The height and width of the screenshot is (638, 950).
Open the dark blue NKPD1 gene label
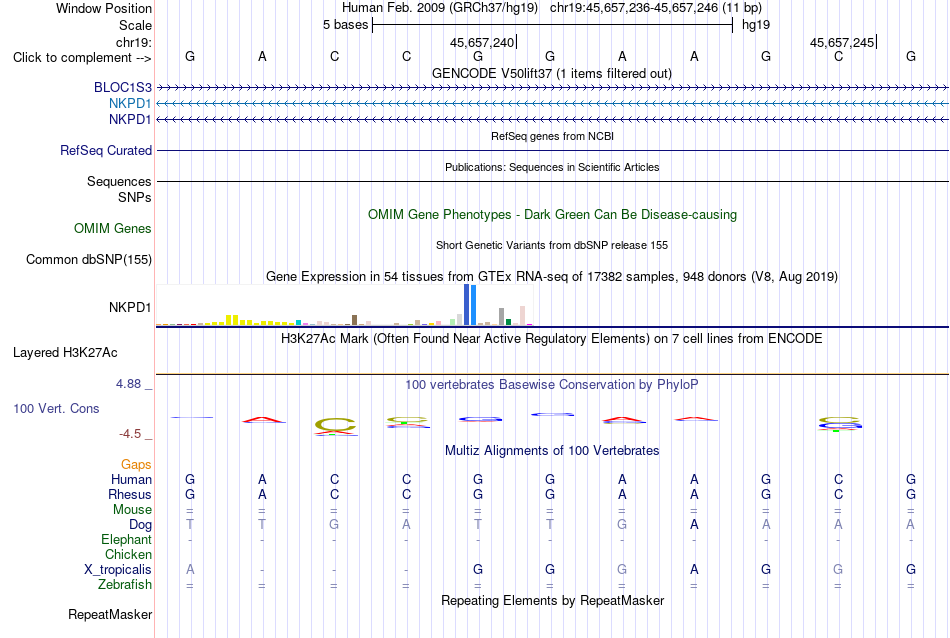[130, 119]
